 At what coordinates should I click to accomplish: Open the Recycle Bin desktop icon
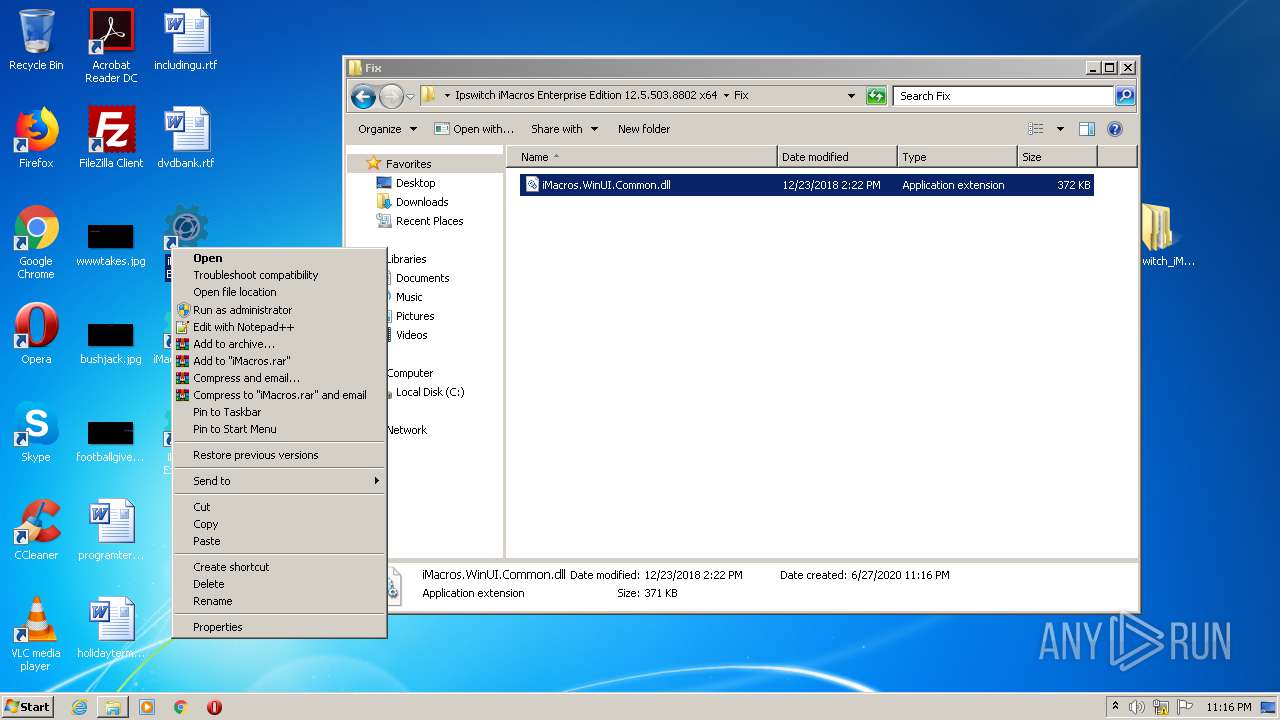(36, 40)
